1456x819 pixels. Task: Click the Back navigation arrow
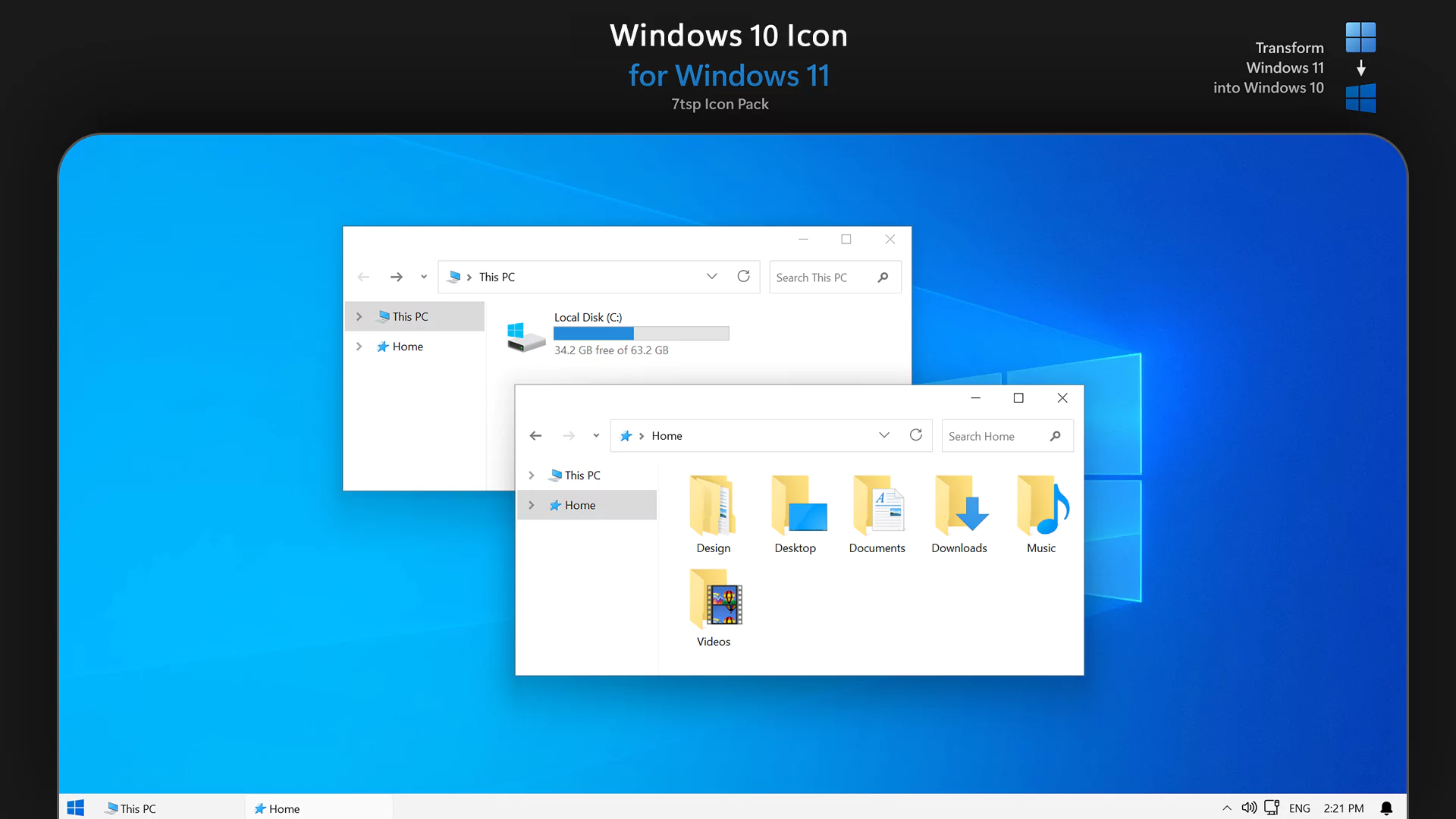point(536,435)
